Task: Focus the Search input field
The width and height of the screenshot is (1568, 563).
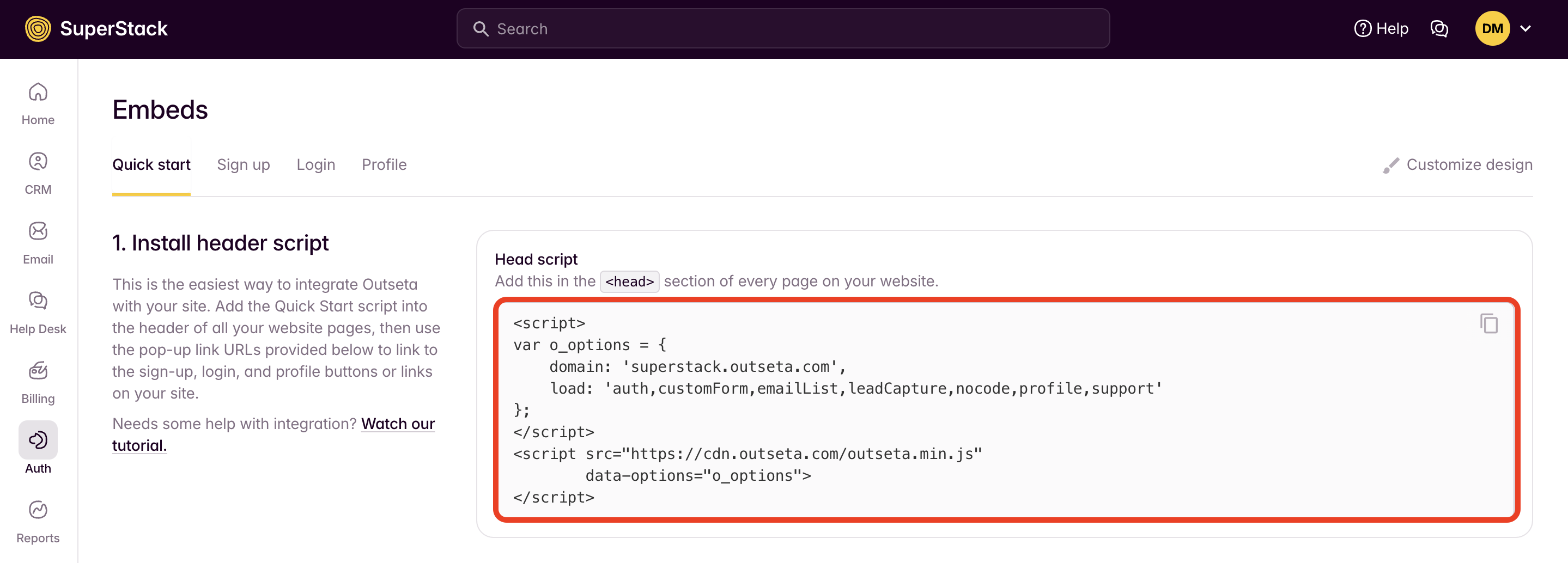Action: [783, 29]
